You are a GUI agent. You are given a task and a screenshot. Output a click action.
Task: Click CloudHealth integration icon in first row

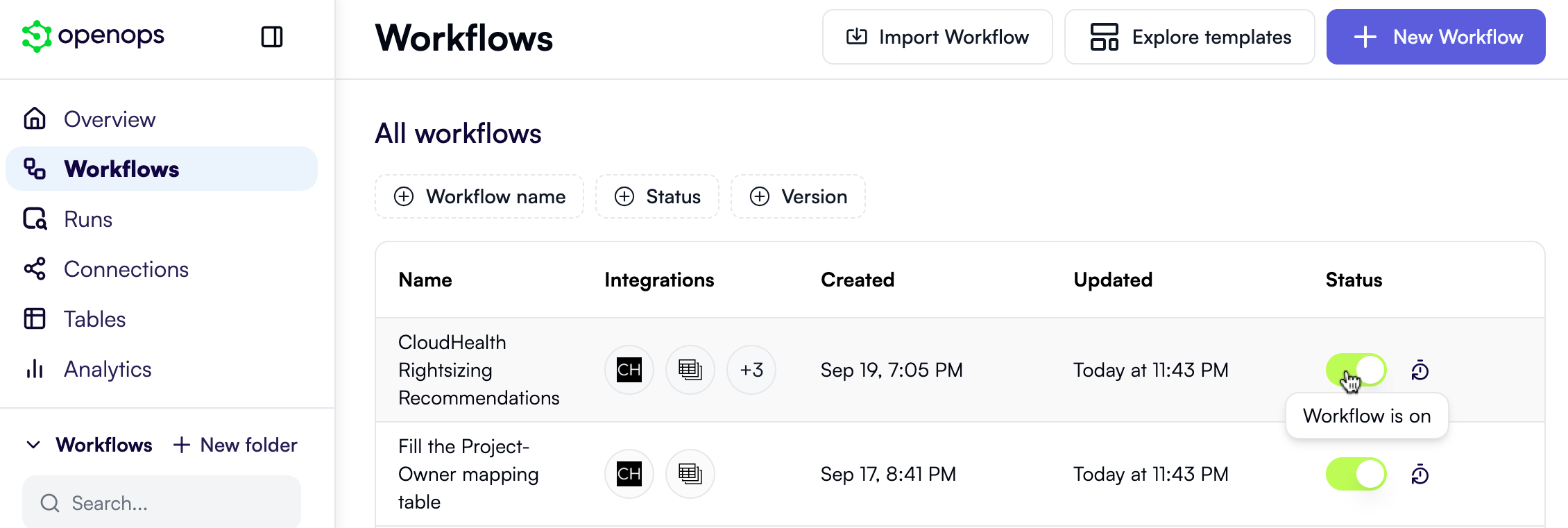click(x=629, y=370)
